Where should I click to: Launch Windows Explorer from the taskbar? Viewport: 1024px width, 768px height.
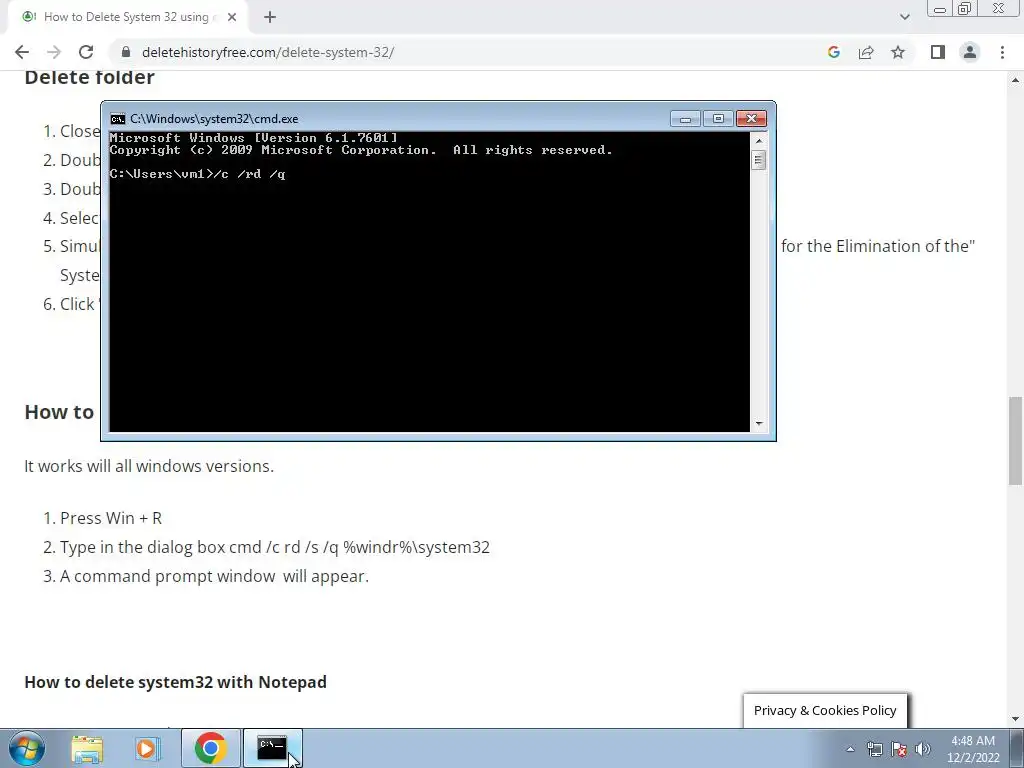pyautogui.click(x=87, y=748)
